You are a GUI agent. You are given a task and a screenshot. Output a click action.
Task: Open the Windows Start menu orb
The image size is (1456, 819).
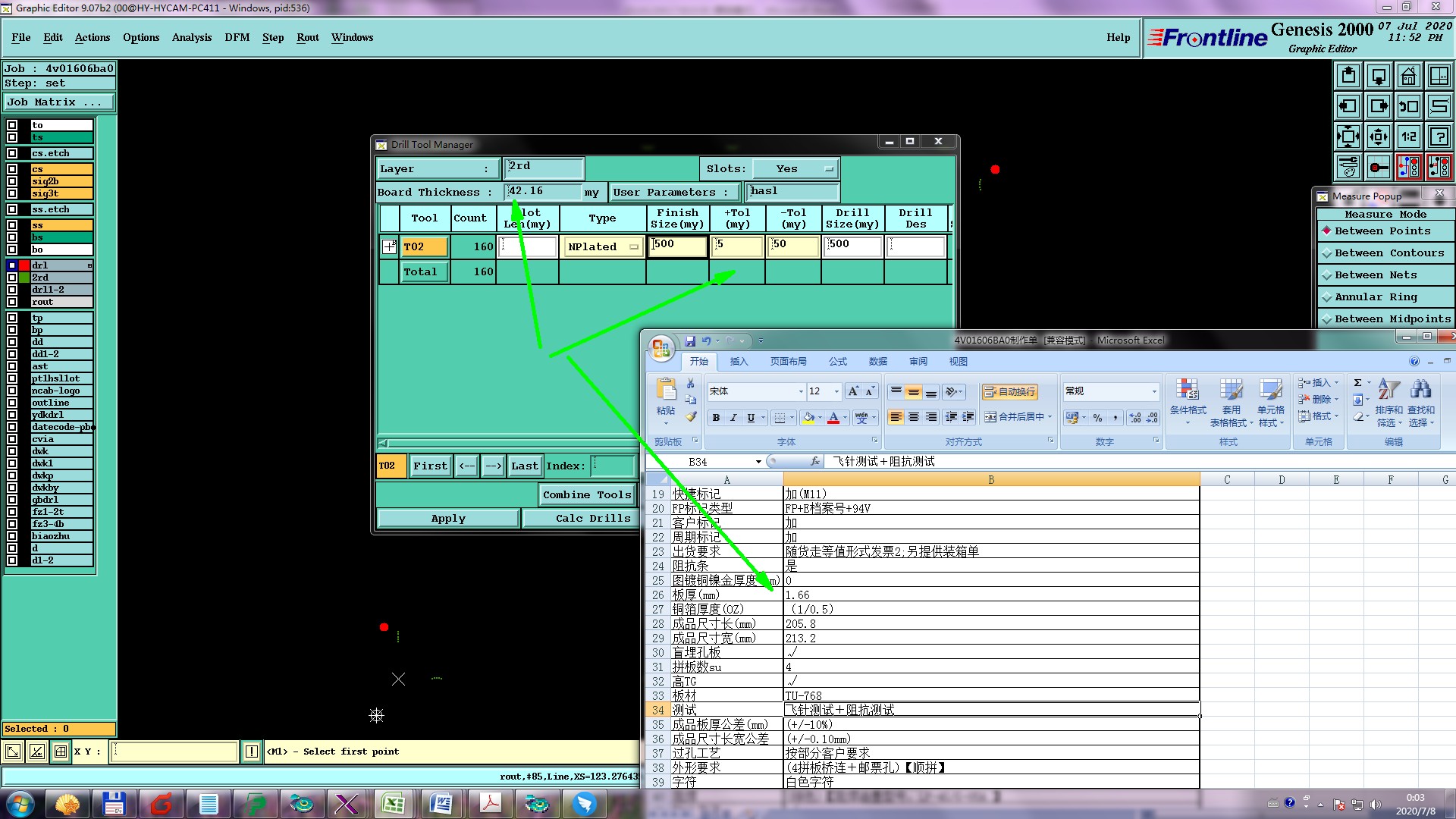point(20,804)
